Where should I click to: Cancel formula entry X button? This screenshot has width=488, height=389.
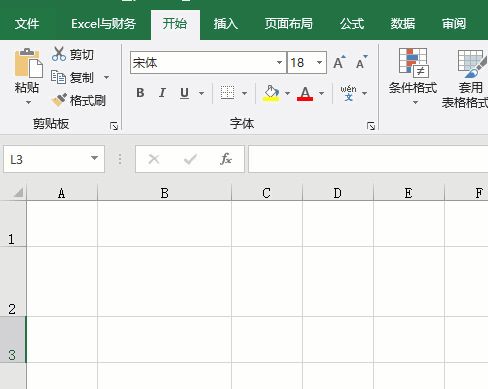(154, 159)
